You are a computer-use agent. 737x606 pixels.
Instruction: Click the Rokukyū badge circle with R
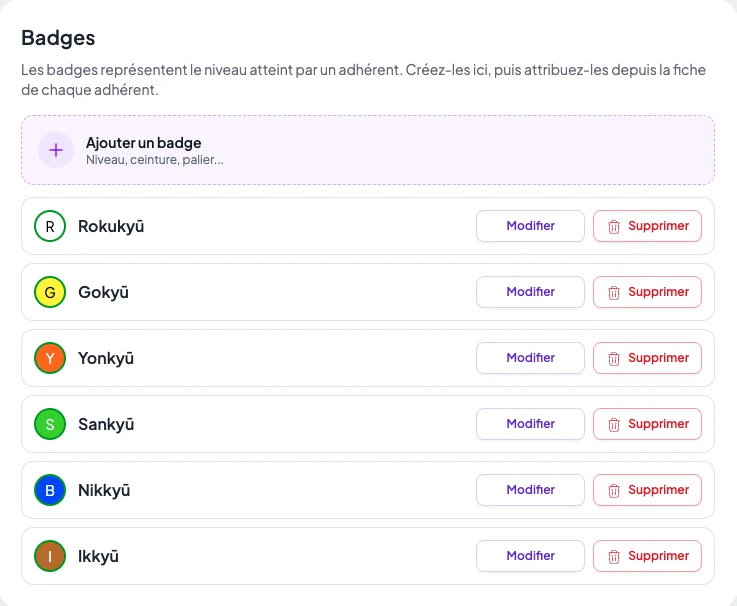pos(50,226)
